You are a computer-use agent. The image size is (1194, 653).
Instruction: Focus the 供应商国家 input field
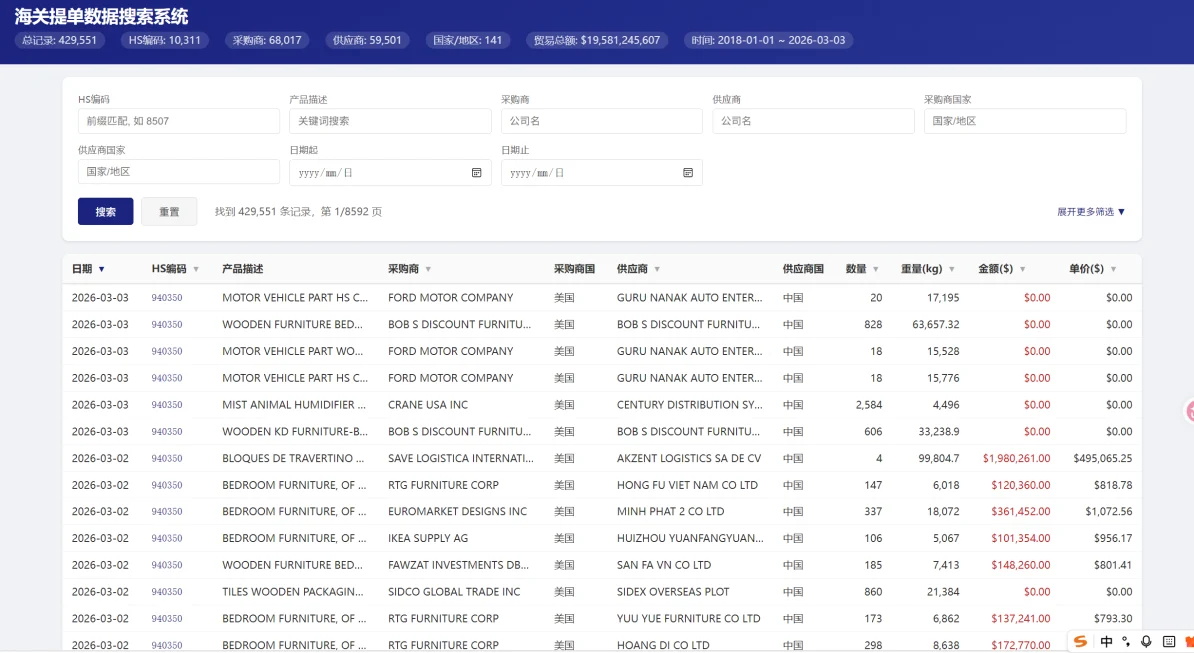(178, 172)
